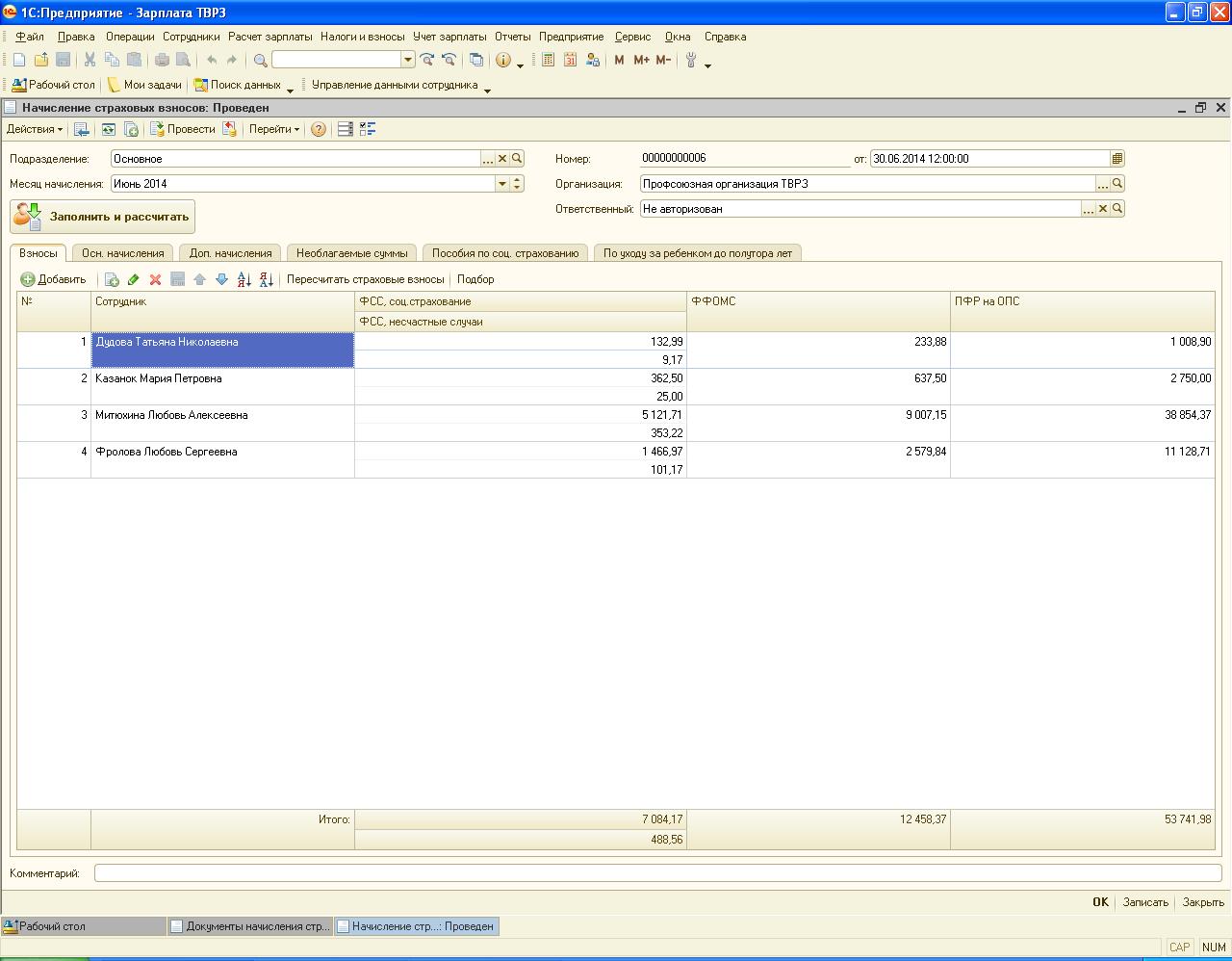Click the red delete row icon
The width and height of the screenshot is (1232, 961).
[155, 279]
